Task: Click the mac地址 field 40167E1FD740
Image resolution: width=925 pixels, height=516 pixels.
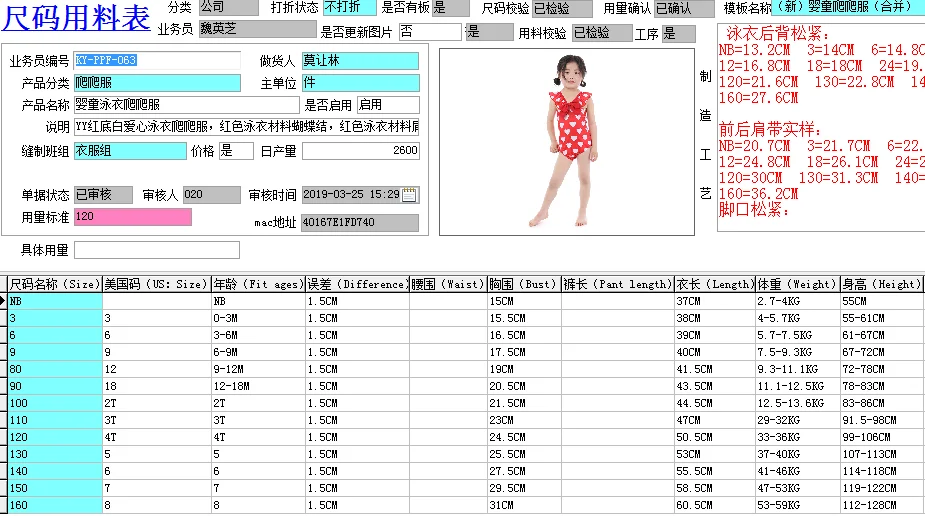Action: (x=360, y=222)
